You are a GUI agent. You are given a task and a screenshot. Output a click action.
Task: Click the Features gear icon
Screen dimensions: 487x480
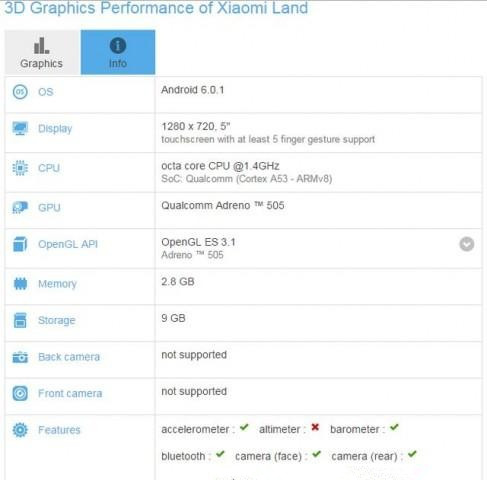(20, 430)
